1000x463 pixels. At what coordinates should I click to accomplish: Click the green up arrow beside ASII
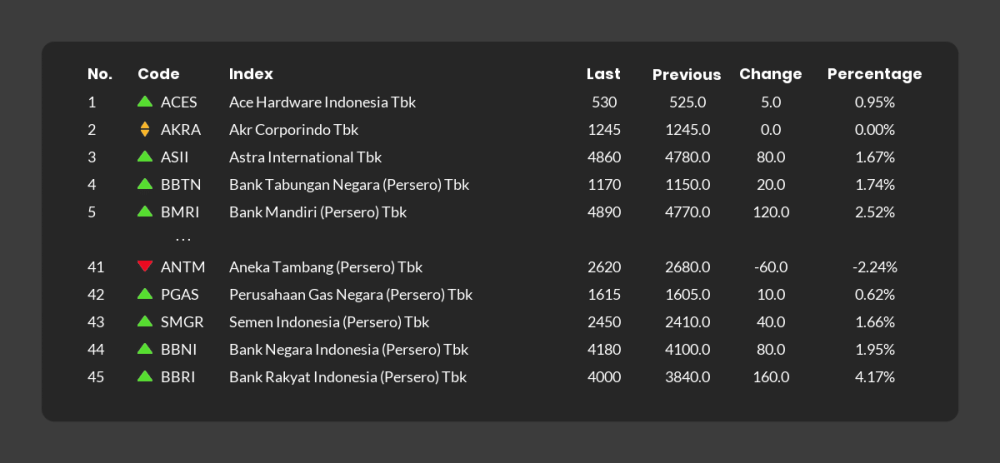[x=145, y=156]
